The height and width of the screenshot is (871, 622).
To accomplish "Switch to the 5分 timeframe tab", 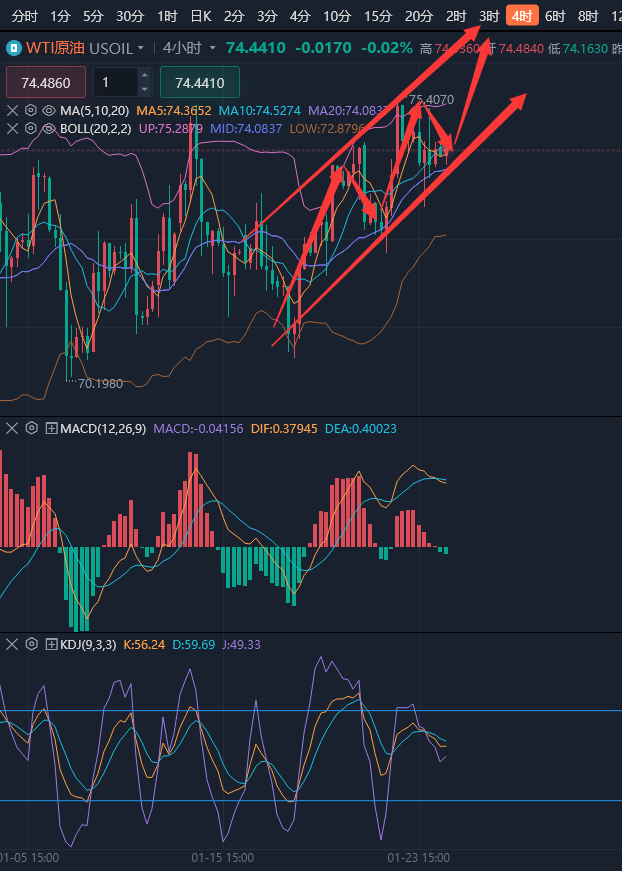I will [93, 17].
